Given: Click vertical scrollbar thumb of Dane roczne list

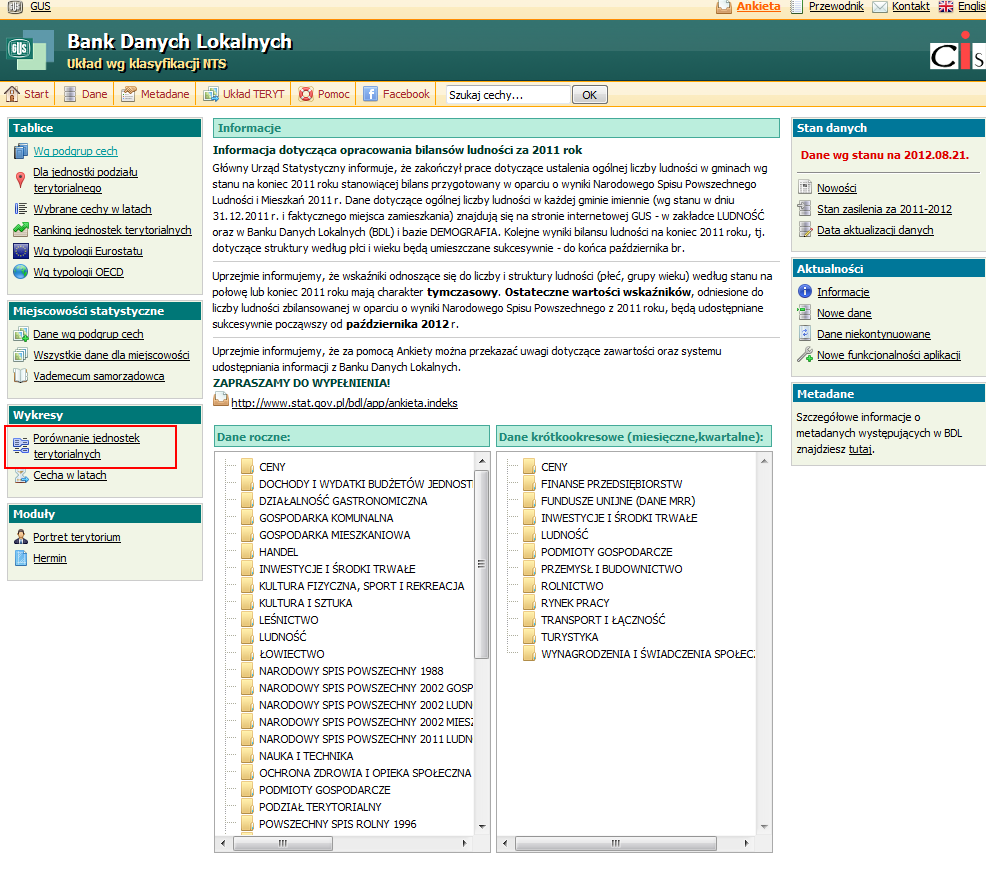Looking at the screenshot, I should [x=481, y=564].
